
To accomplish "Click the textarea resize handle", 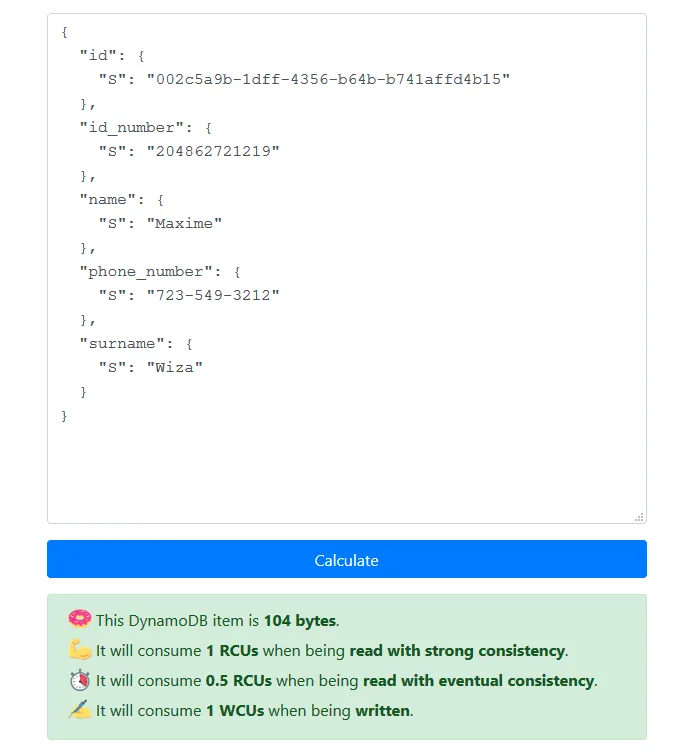I will (639, 516).
